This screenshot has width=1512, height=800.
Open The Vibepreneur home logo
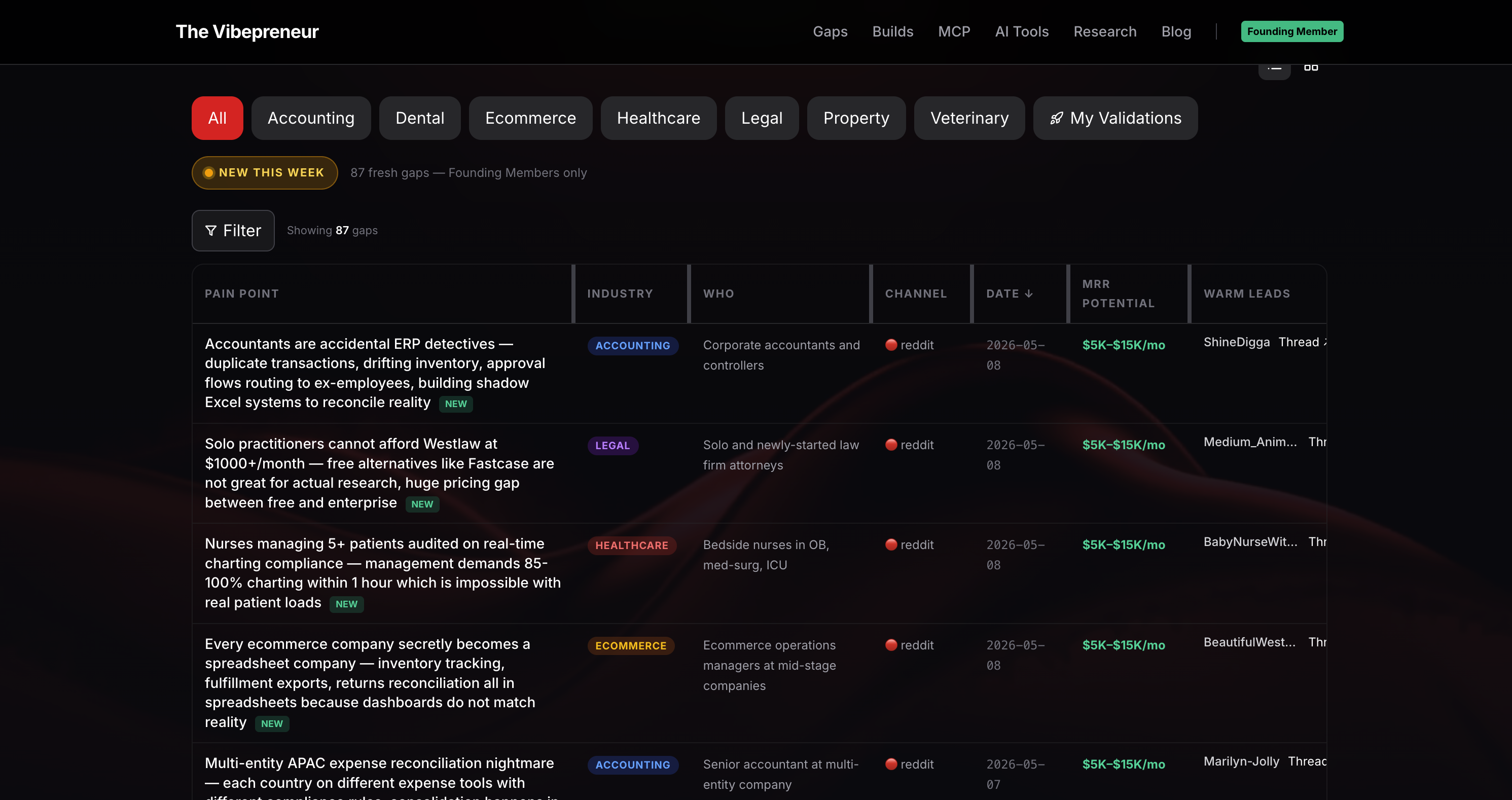pyautogui.click(x=247, y=32)
